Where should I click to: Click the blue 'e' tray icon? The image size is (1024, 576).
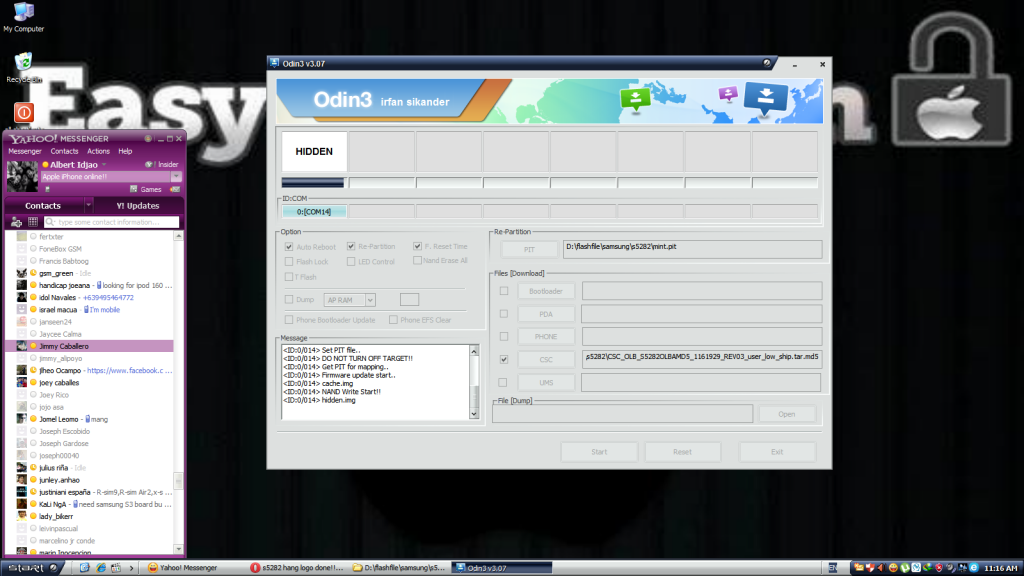pos(974,568)
